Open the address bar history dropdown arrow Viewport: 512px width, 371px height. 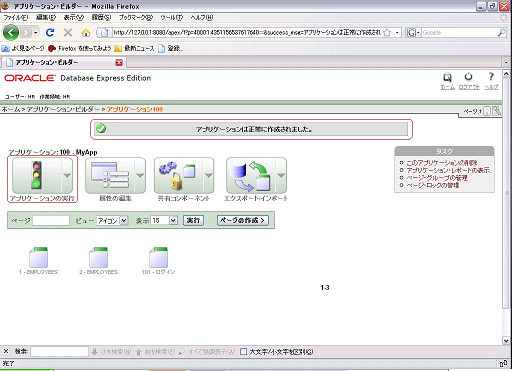point(397,33)
